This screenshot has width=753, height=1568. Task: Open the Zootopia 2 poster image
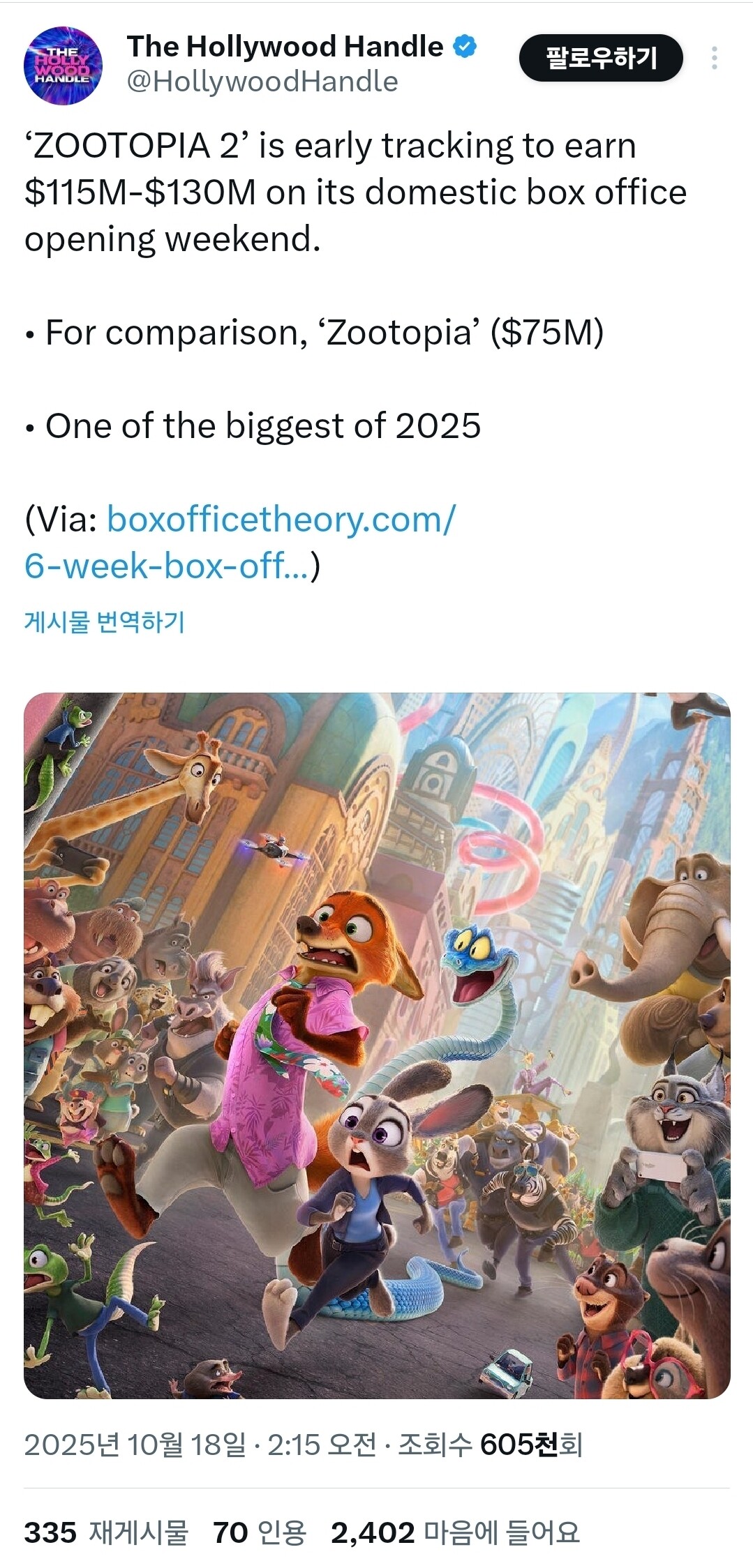pos(377,1046)
